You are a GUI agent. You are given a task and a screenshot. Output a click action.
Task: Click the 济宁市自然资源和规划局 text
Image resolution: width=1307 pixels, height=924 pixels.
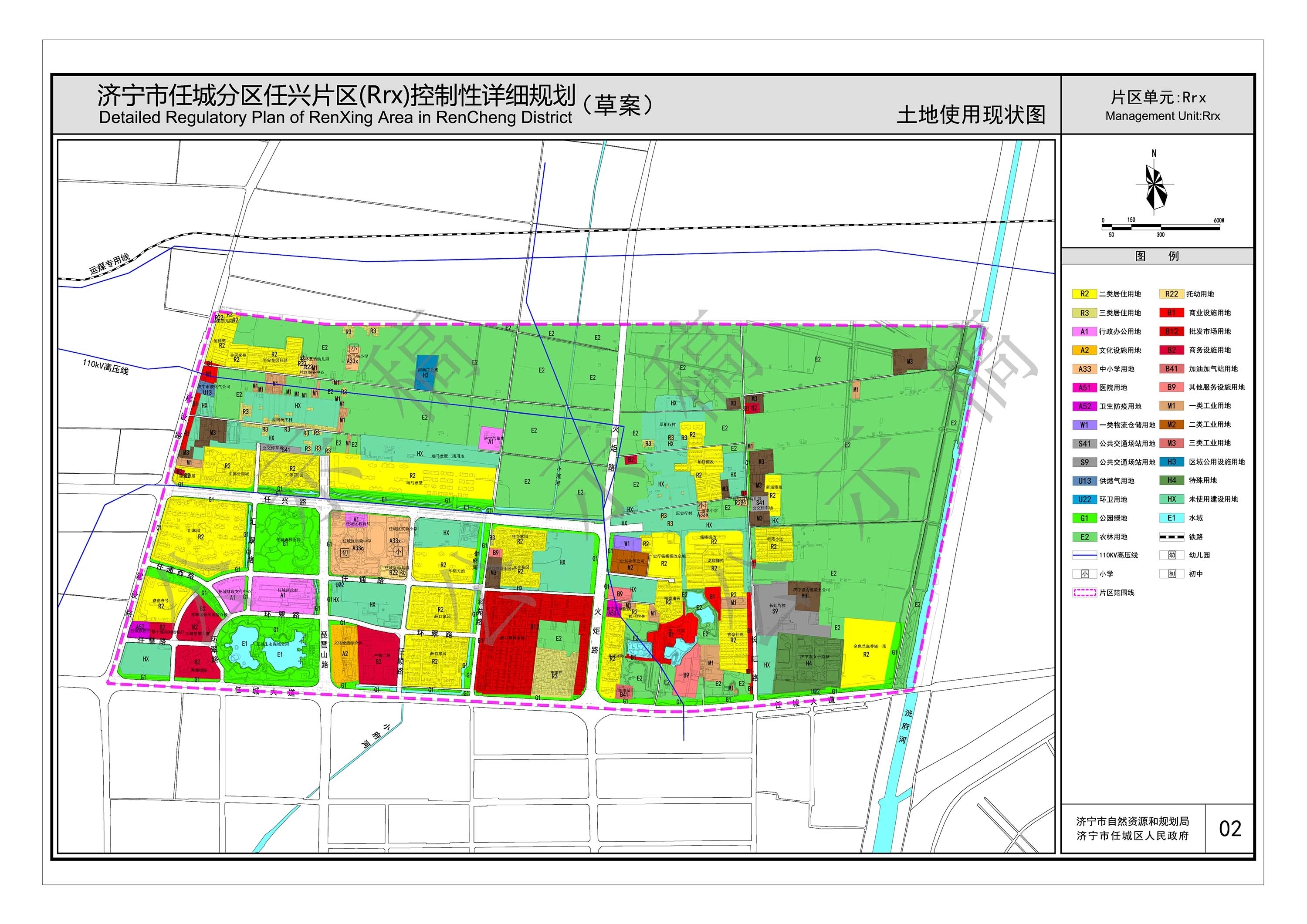1133,822
